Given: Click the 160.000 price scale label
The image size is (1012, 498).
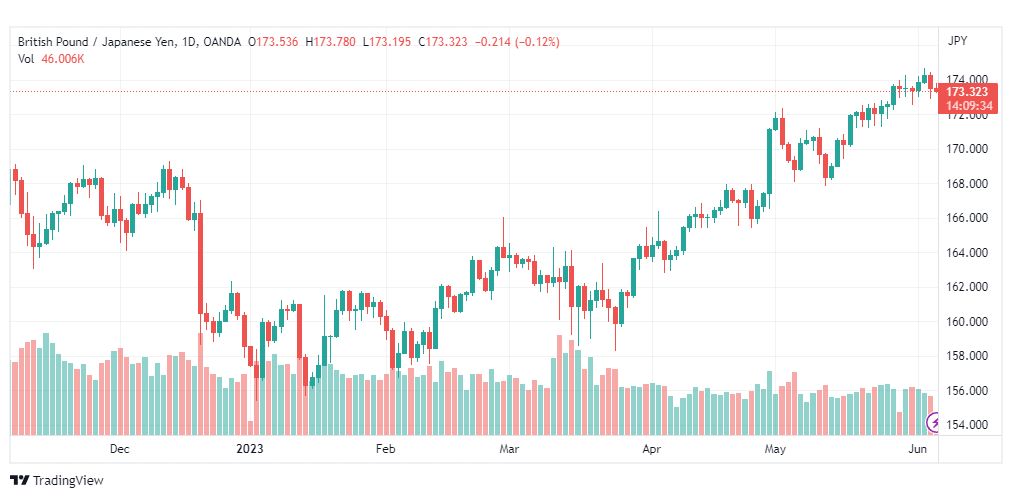Looking at the screenshot, I should [967, 321].
